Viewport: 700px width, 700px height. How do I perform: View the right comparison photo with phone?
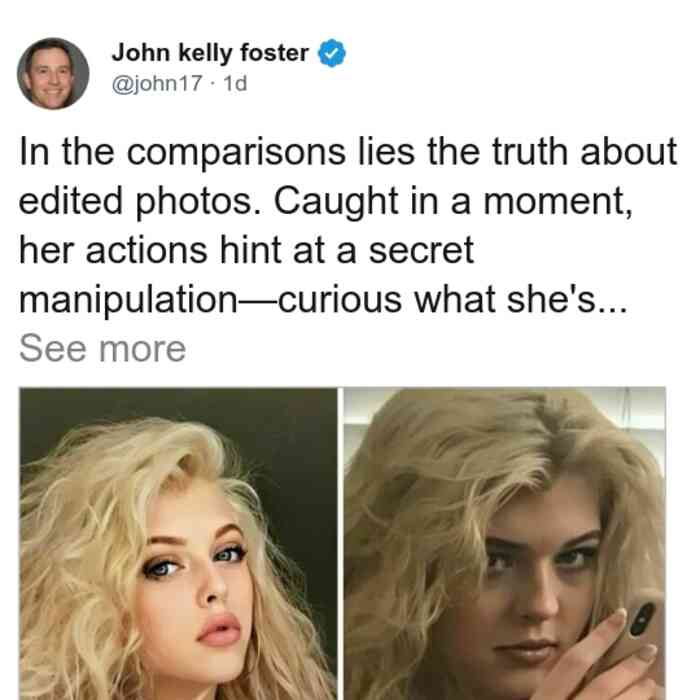(x=504, y=544)
